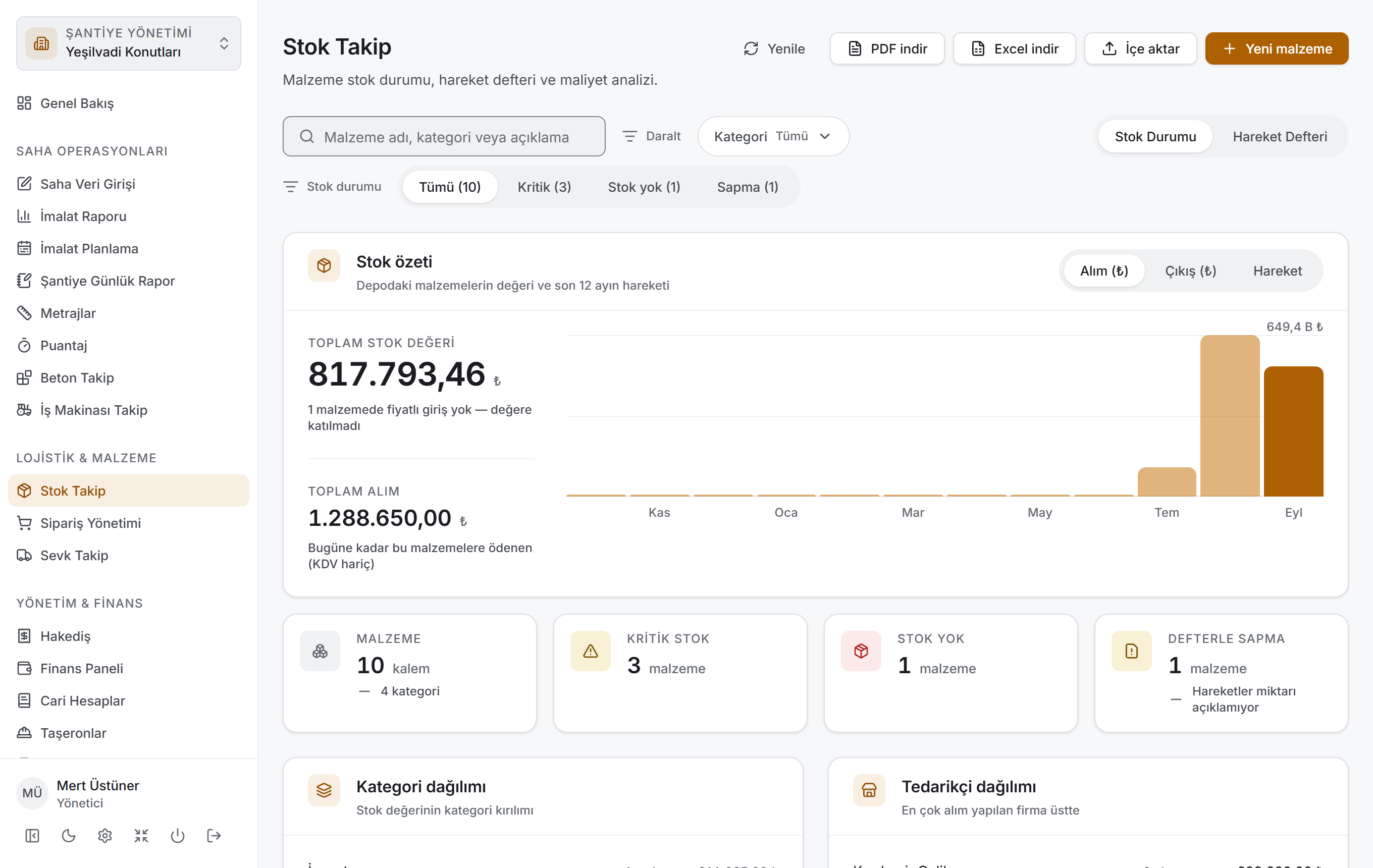
Task: Click the dark Eyl bar in chart
Action: [x=1293, y=431]
